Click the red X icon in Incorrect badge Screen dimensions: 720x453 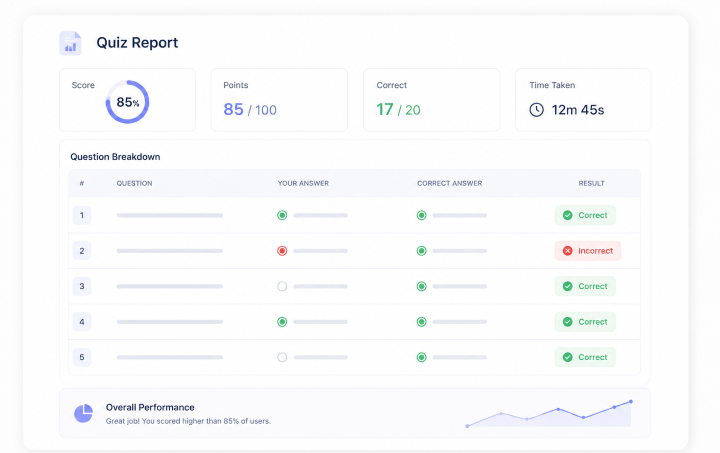coord(568,251)
